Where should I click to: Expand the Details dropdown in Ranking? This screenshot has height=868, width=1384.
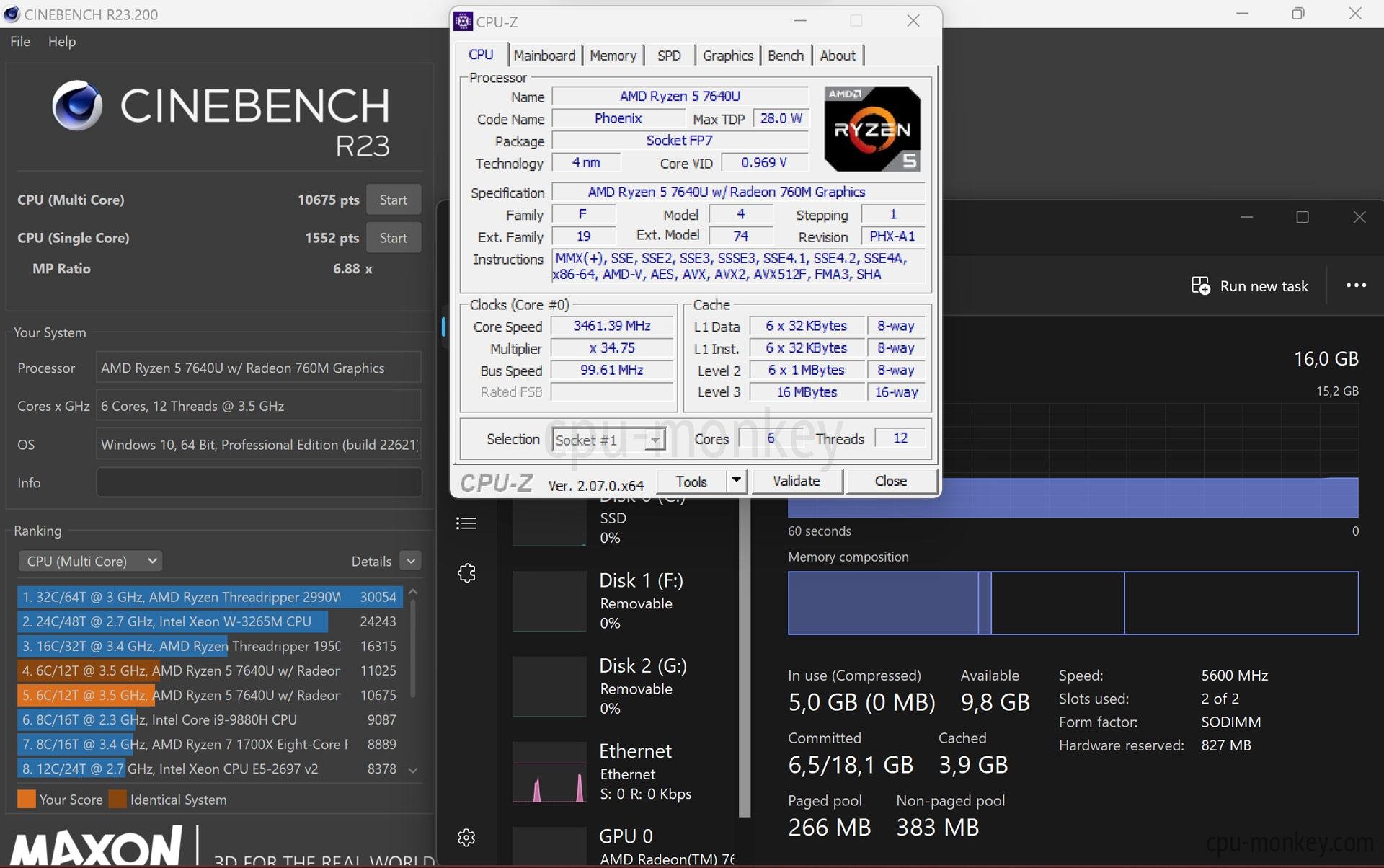(411, 561)
